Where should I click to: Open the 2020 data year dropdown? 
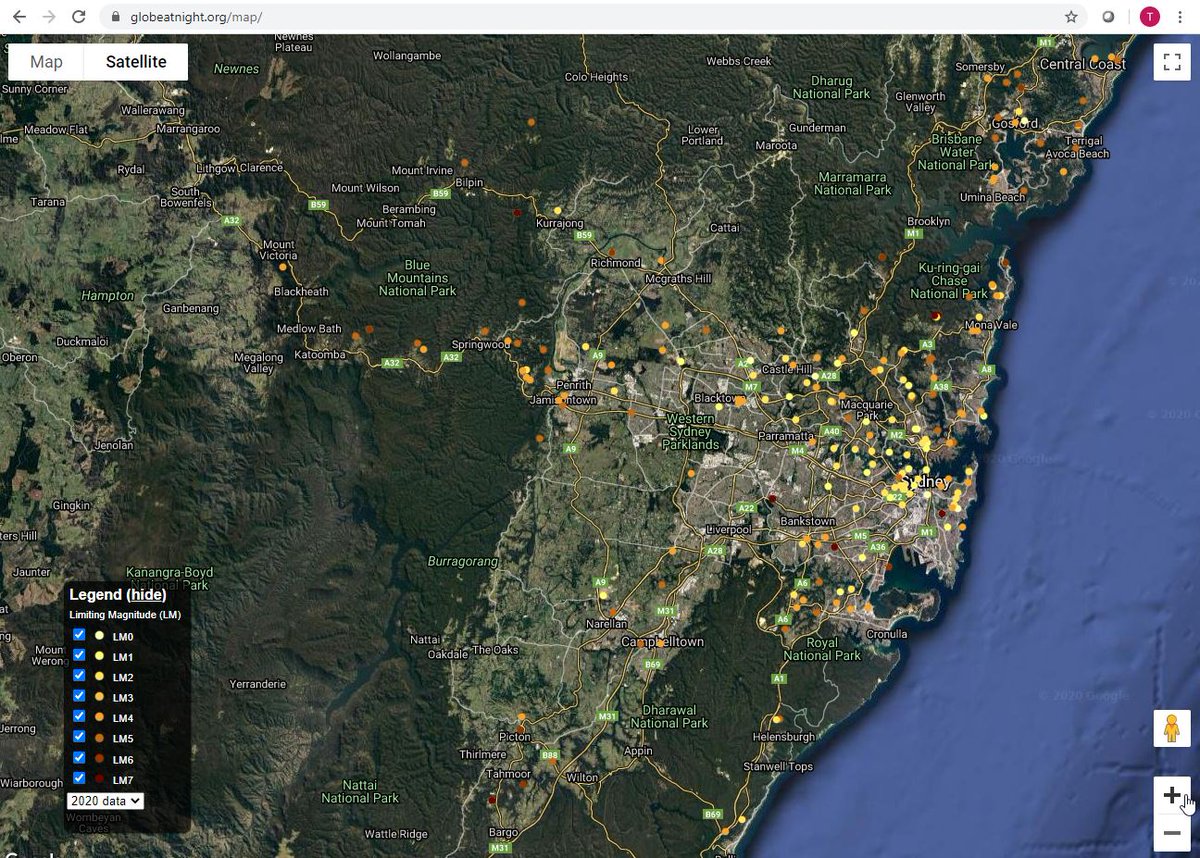tap(105, 801)
